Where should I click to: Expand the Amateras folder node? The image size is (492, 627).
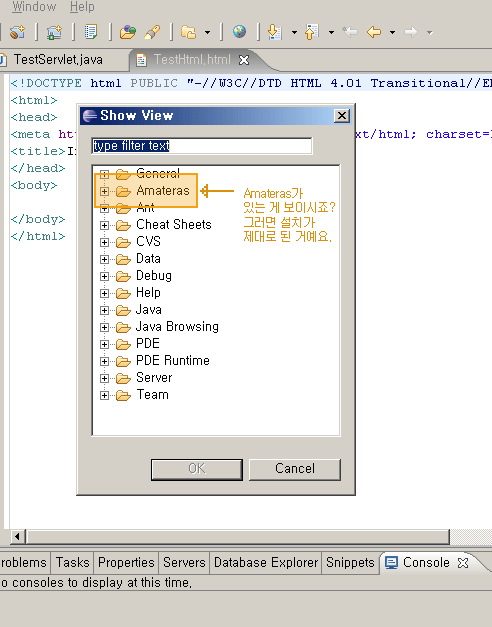click(x=104, y=191)
